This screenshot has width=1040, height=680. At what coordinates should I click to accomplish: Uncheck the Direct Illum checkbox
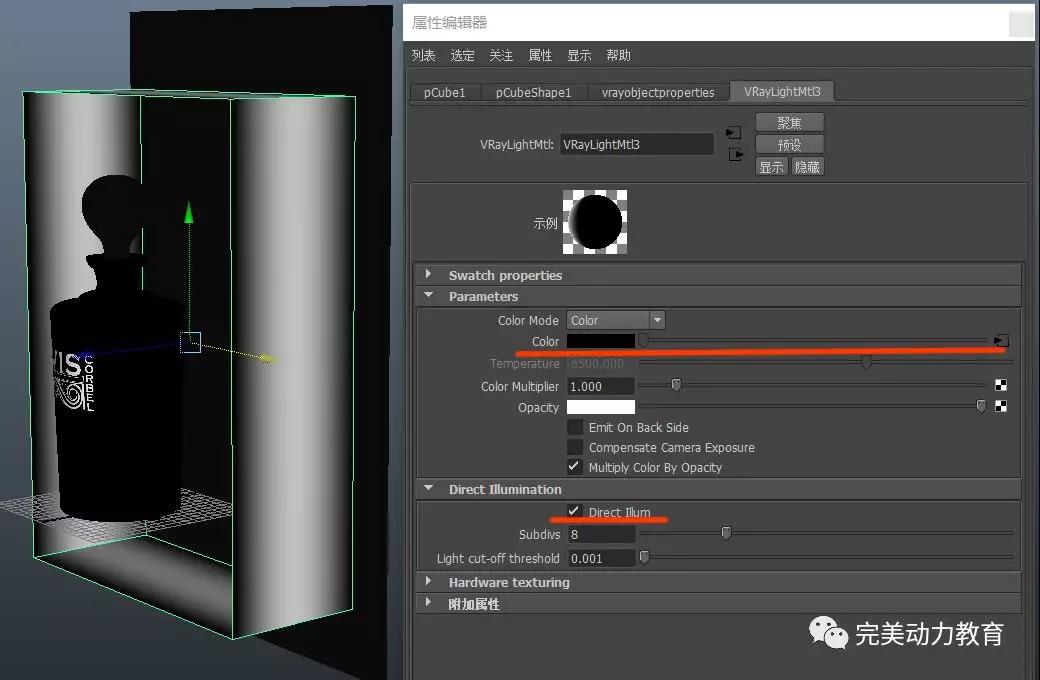tap(575, 511)
